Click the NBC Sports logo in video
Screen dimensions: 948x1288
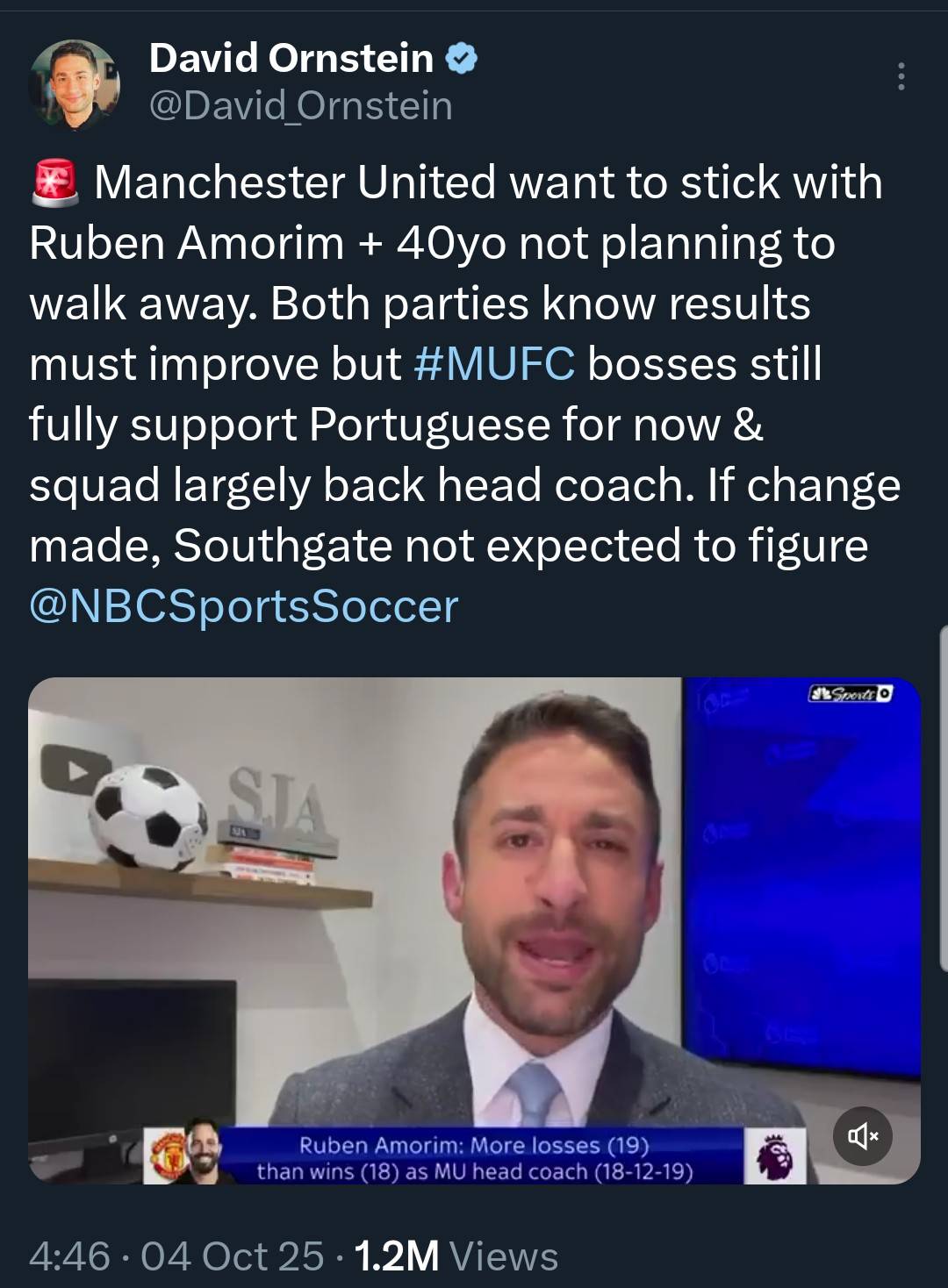(850, 694)
